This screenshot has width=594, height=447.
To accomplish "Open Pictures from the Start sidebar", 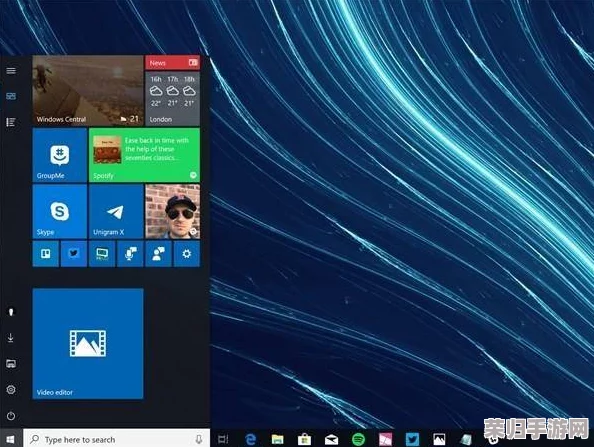I will click(11, 364).
